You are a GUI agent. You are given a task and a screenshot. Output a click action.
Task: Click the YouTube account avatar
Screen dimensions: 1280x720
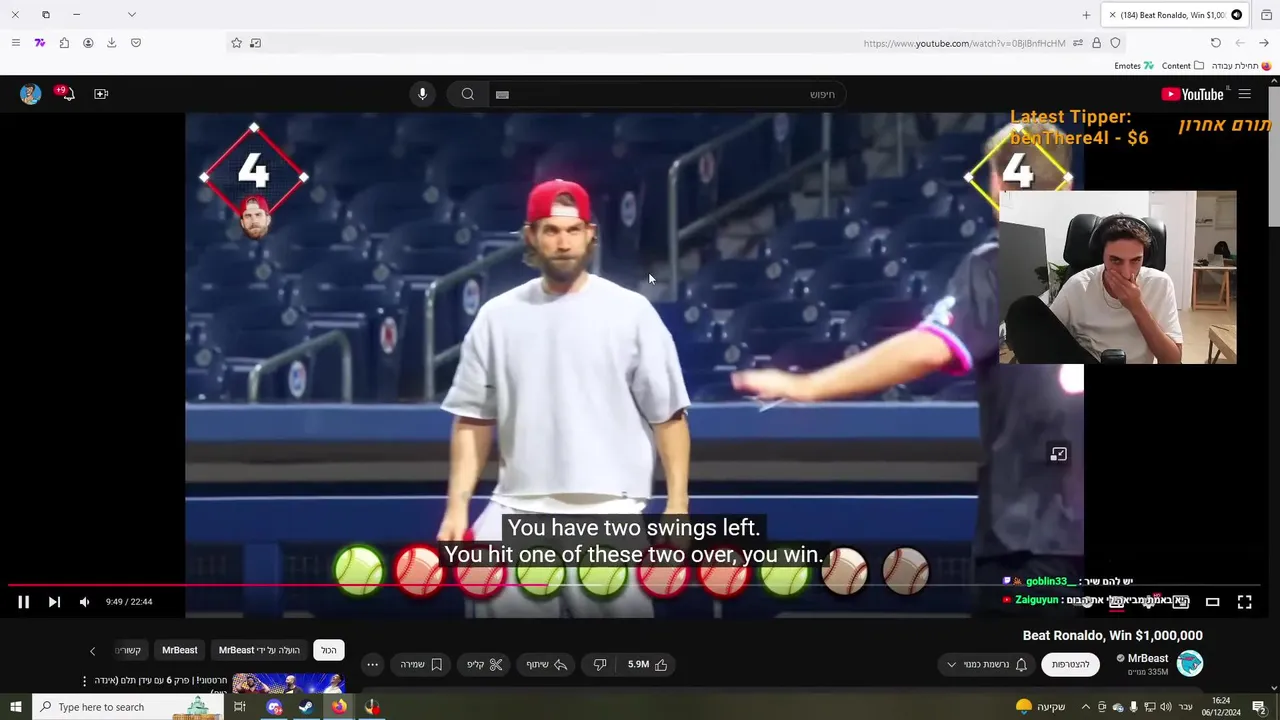31,94
